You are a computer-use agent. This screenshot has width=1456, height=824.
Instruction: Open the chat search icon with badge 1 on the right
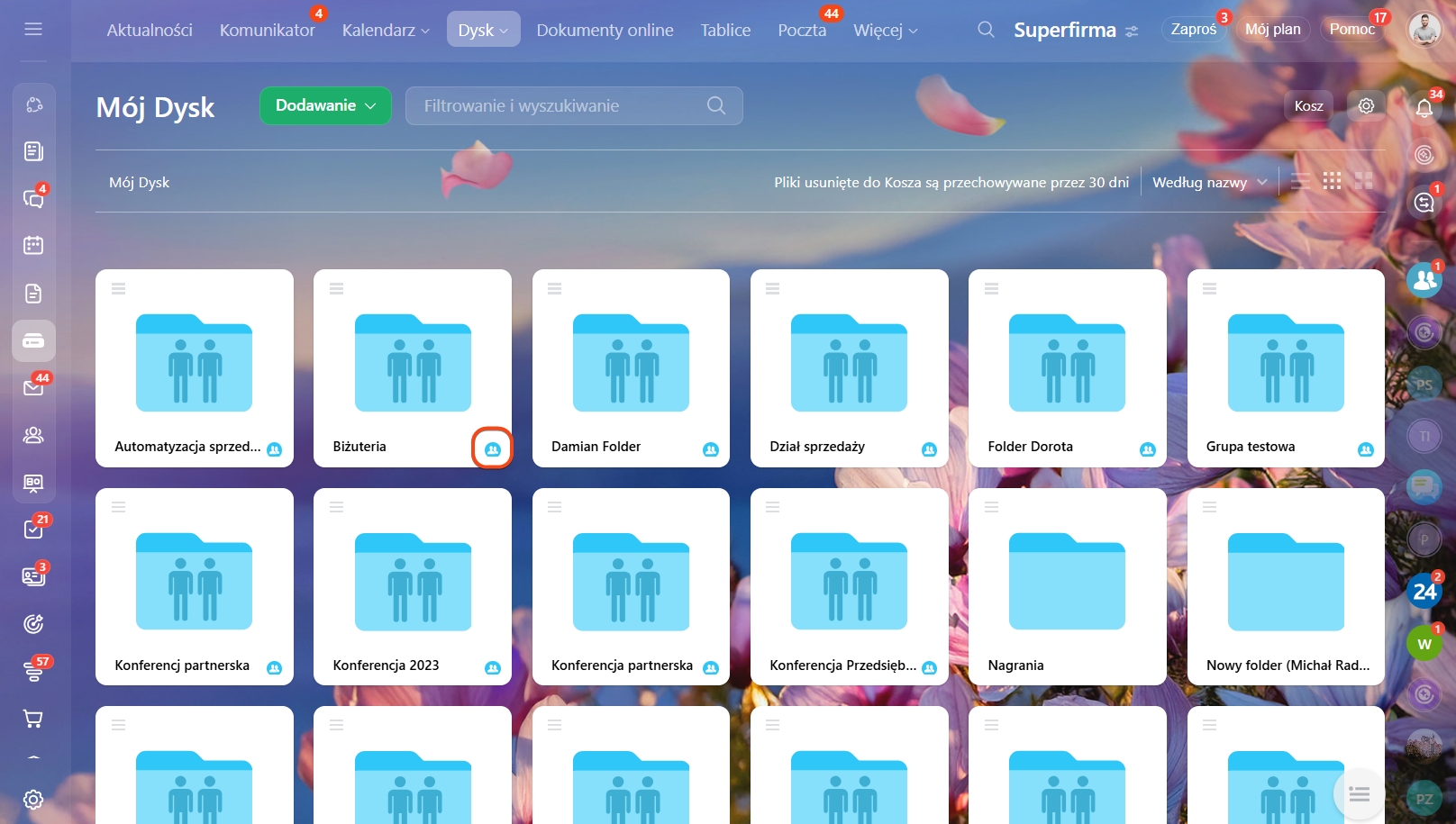point(1424,203)
